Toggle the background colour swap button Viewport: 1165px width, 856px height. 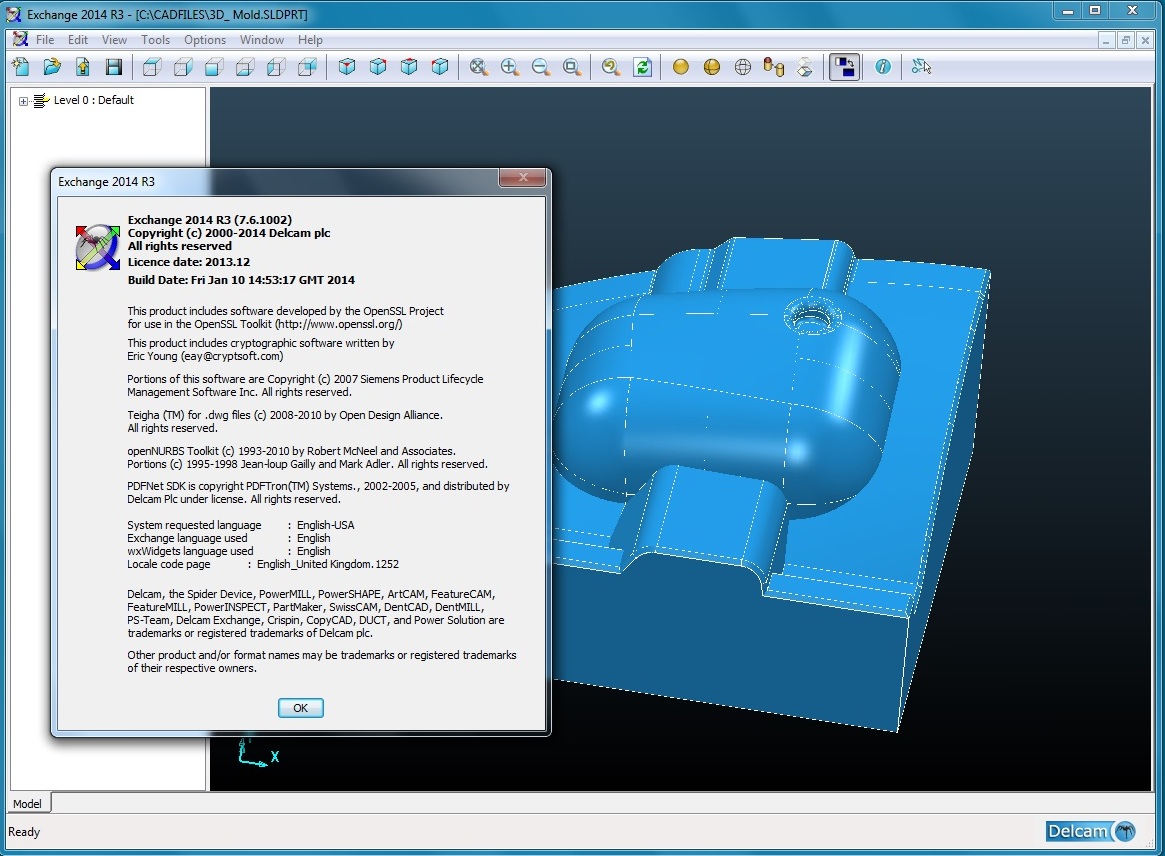844,67
